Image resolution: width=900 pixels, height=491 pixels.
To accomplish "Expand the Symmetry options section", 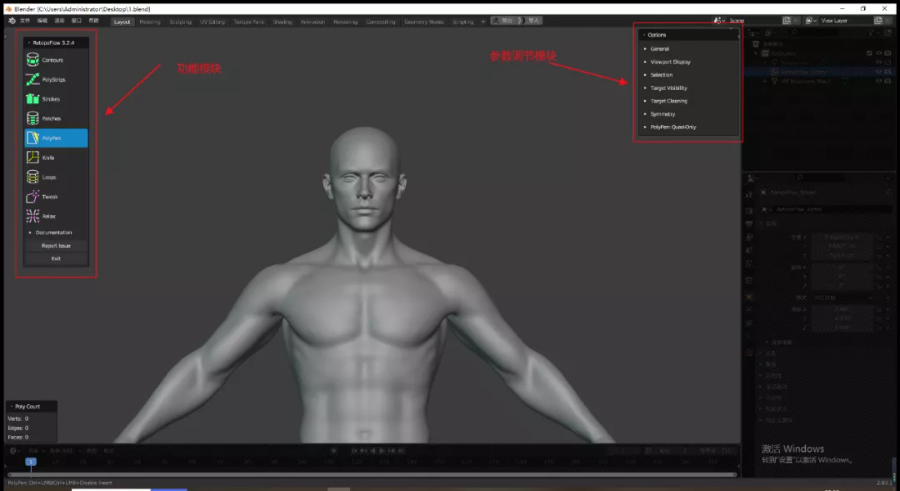I will (662, 114).
